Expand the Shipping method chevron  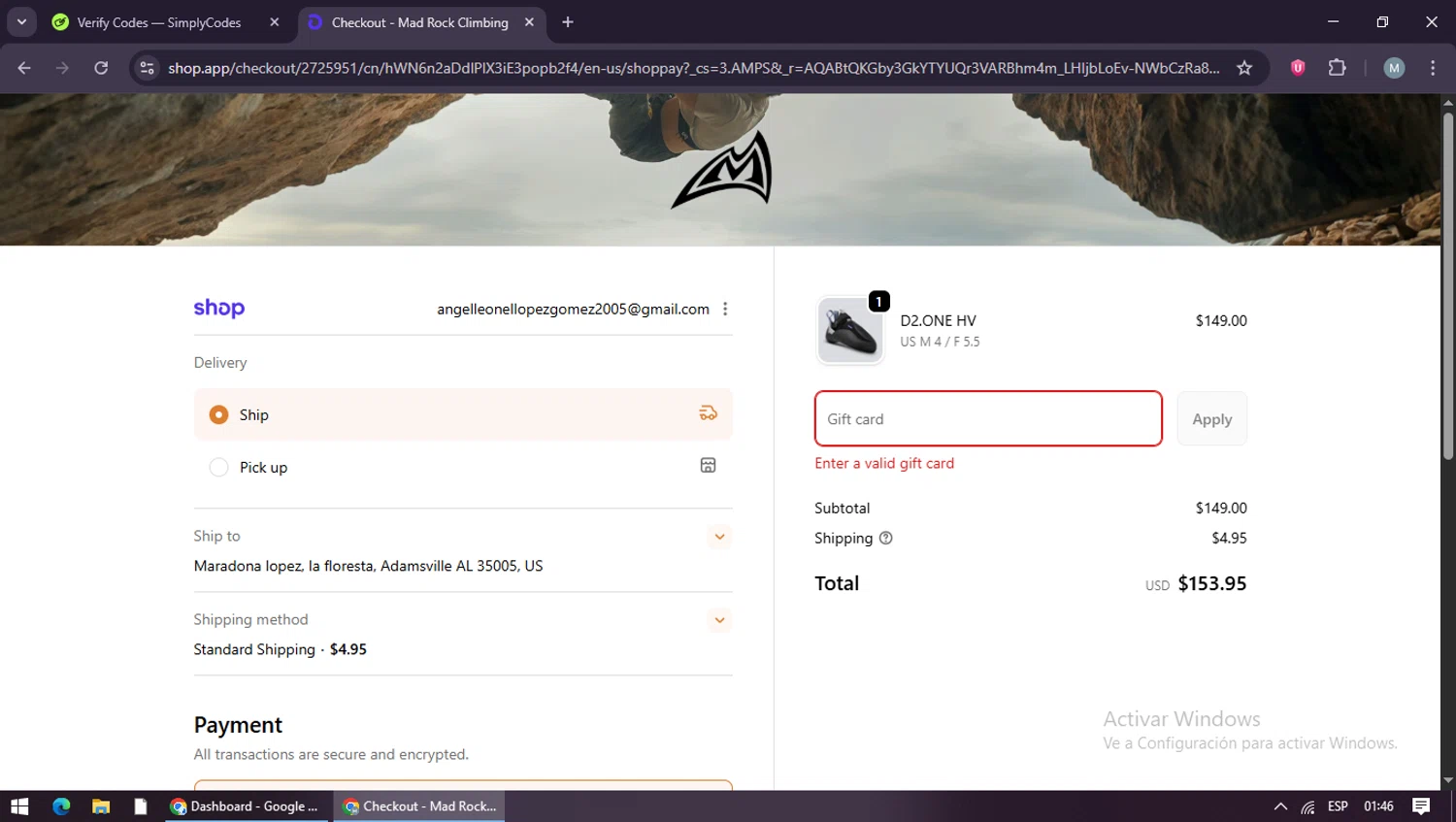coord(719,620)
